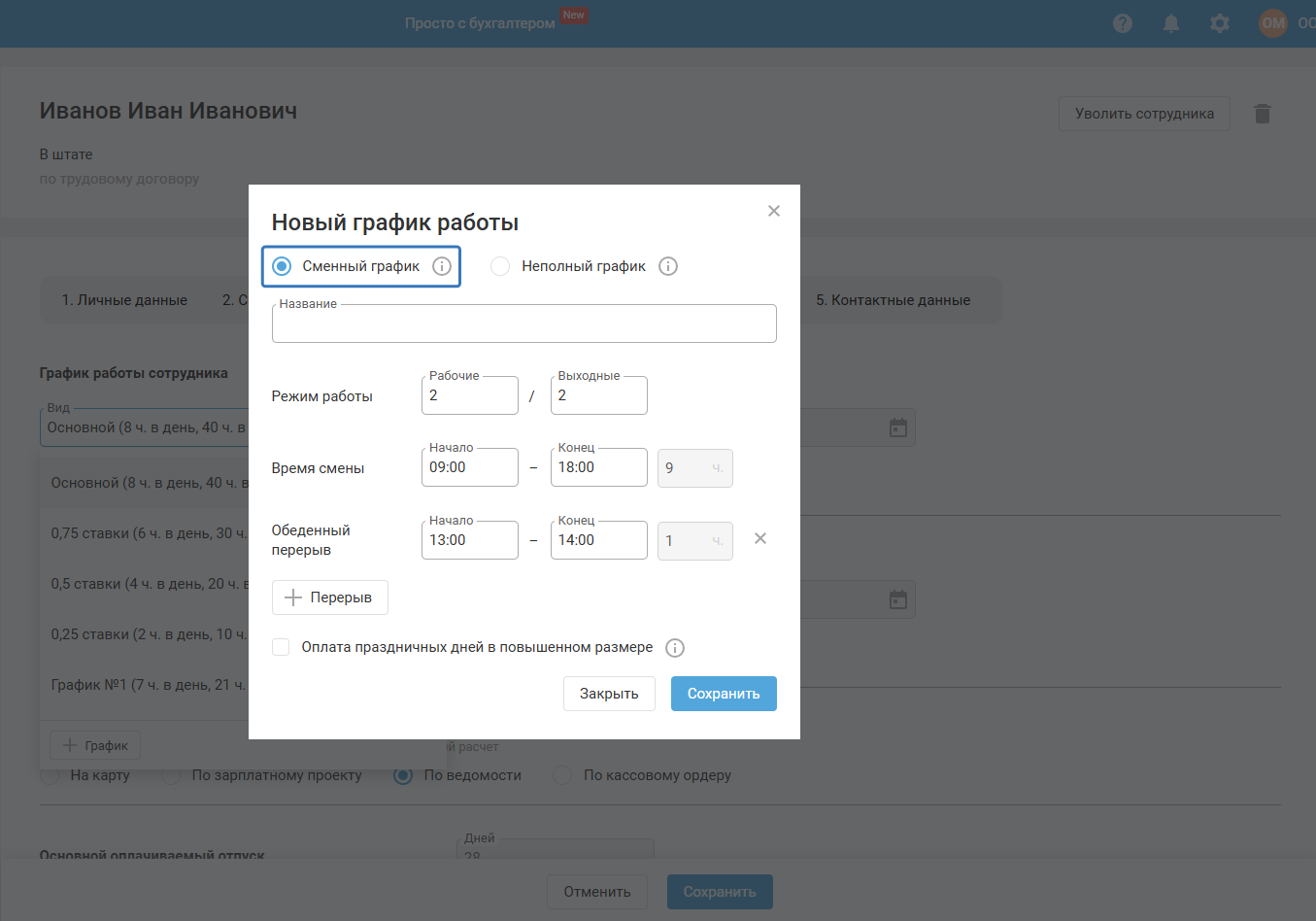Open notifications bell icon
Image resolution: width=1316 pixels, height=921 pixels.
(1171, 23)
